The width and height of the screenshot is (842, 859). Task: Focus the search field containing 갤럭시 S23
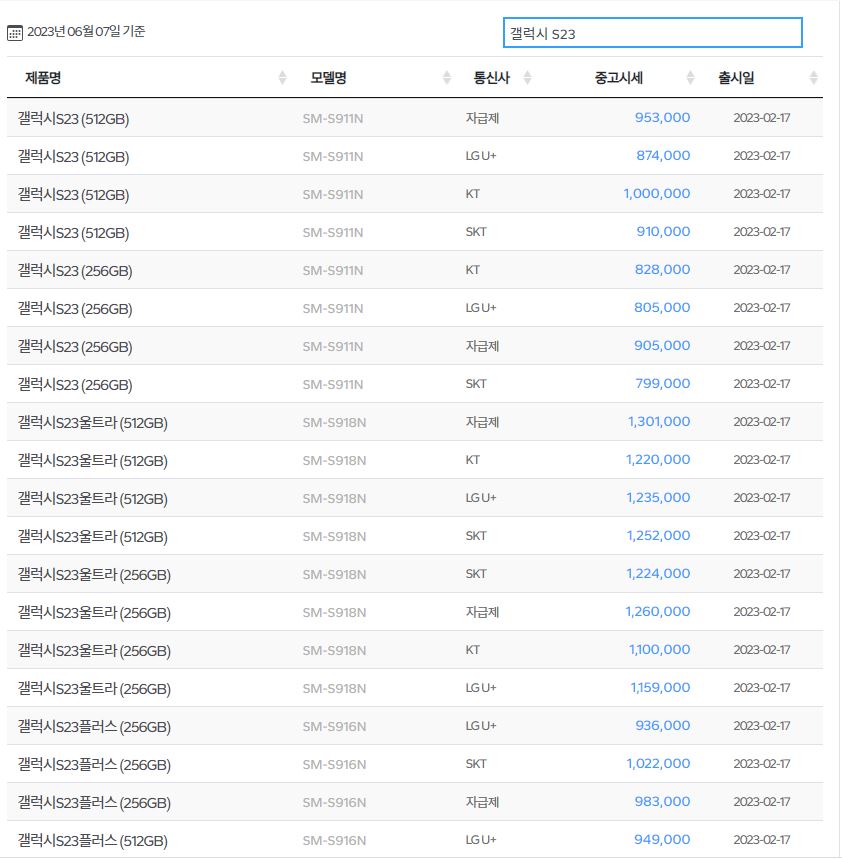click(652, 33)
